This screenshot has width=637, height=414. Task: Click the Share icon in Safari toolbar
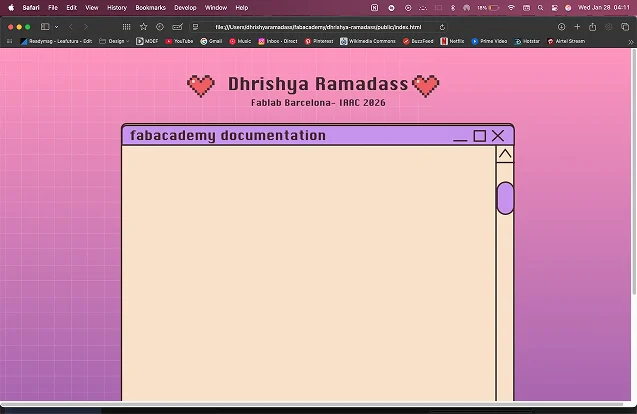[593, 27]
